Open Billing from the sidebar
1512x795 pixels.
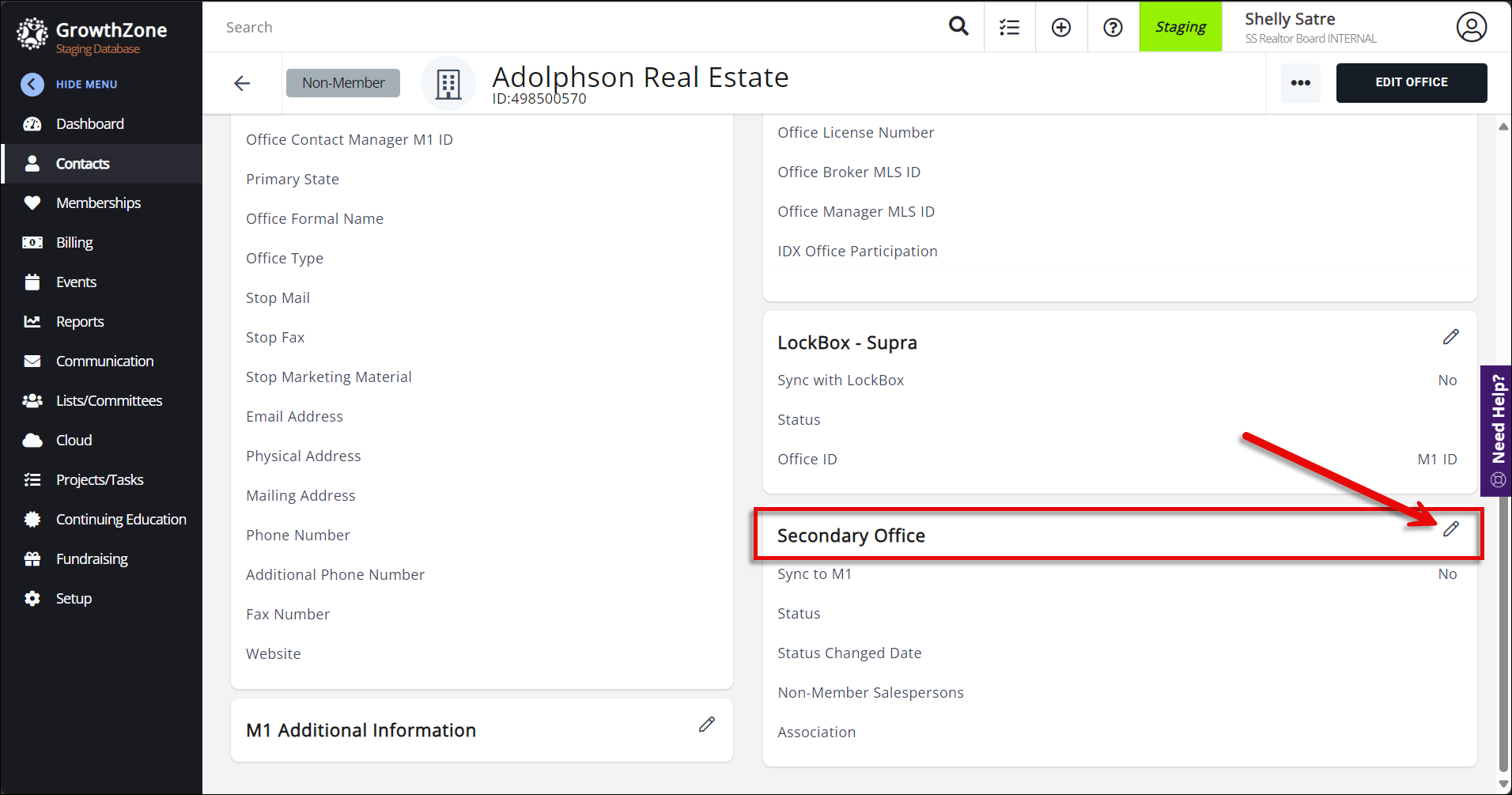(74, 243)
